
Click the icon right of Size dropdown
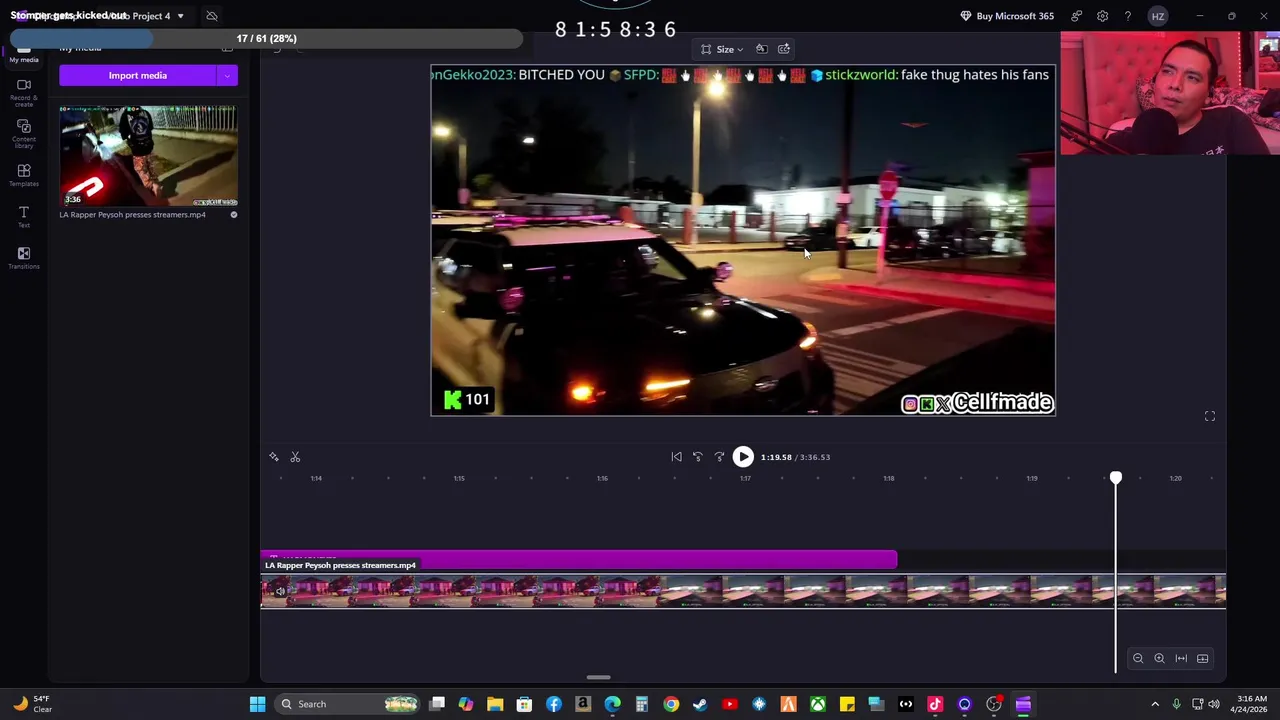[x=761, y=49]
